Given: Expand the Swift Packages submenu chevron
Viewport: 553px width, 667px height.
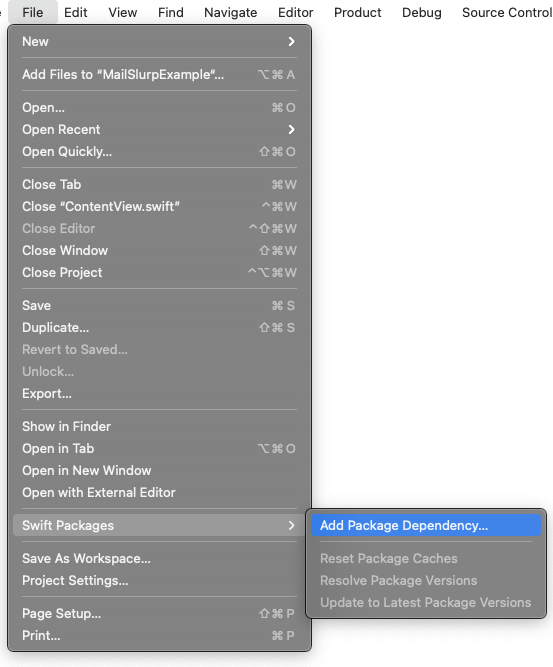Looking at the screenshot, I should (x=291, y=525).
